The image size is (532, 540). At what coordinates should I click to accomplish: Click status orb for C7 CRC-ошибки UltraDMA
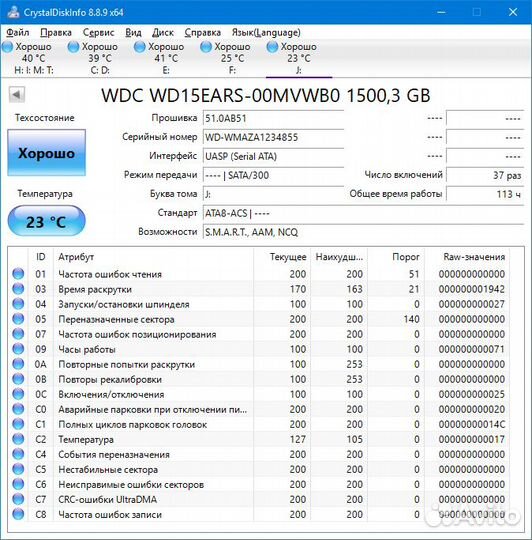(x=18, y=499)
